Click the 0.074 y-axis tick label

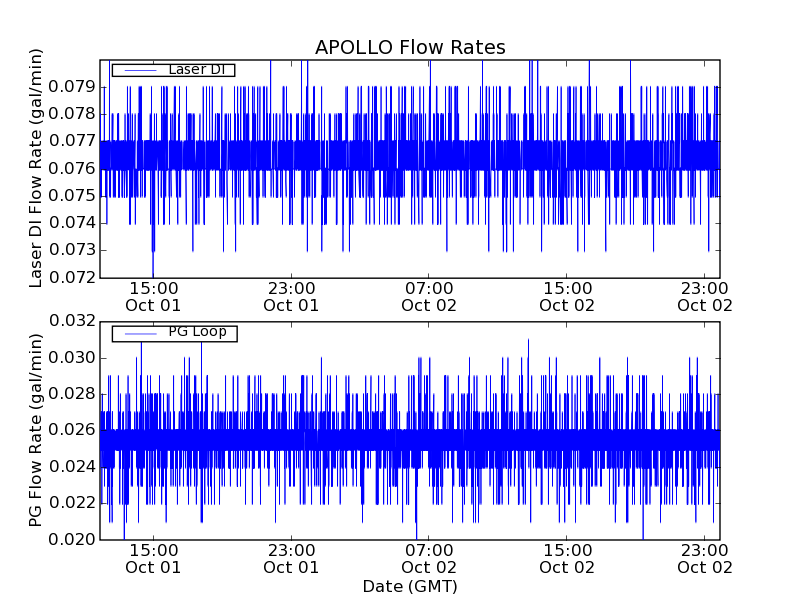click(x=72, y=222)
